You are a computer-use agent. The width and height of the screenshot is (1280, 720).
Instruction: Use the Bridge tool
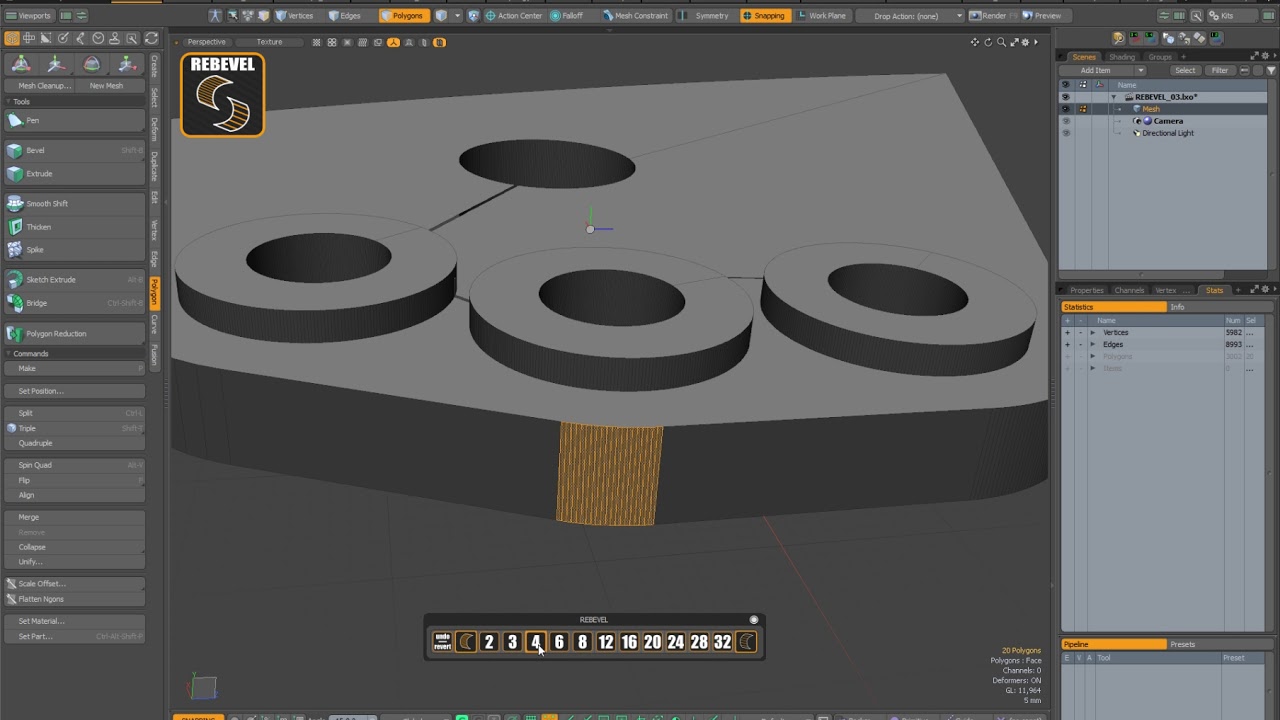(x=74, y=303)
